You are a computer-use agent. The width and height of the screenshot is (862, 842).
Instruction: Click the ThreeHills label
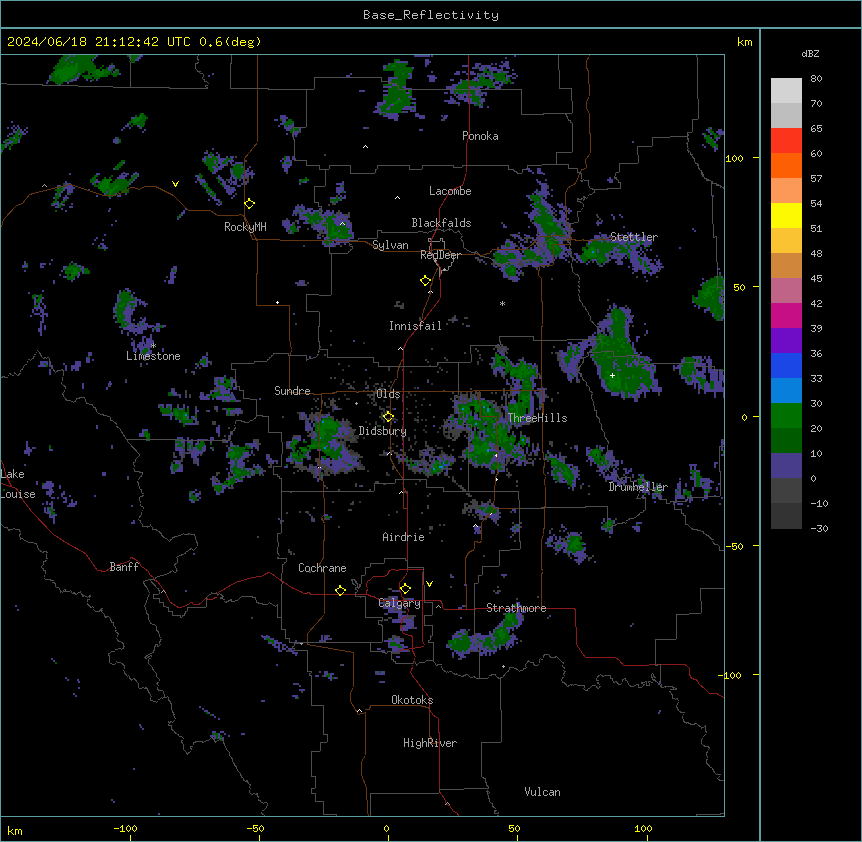[x=537, y=418]
